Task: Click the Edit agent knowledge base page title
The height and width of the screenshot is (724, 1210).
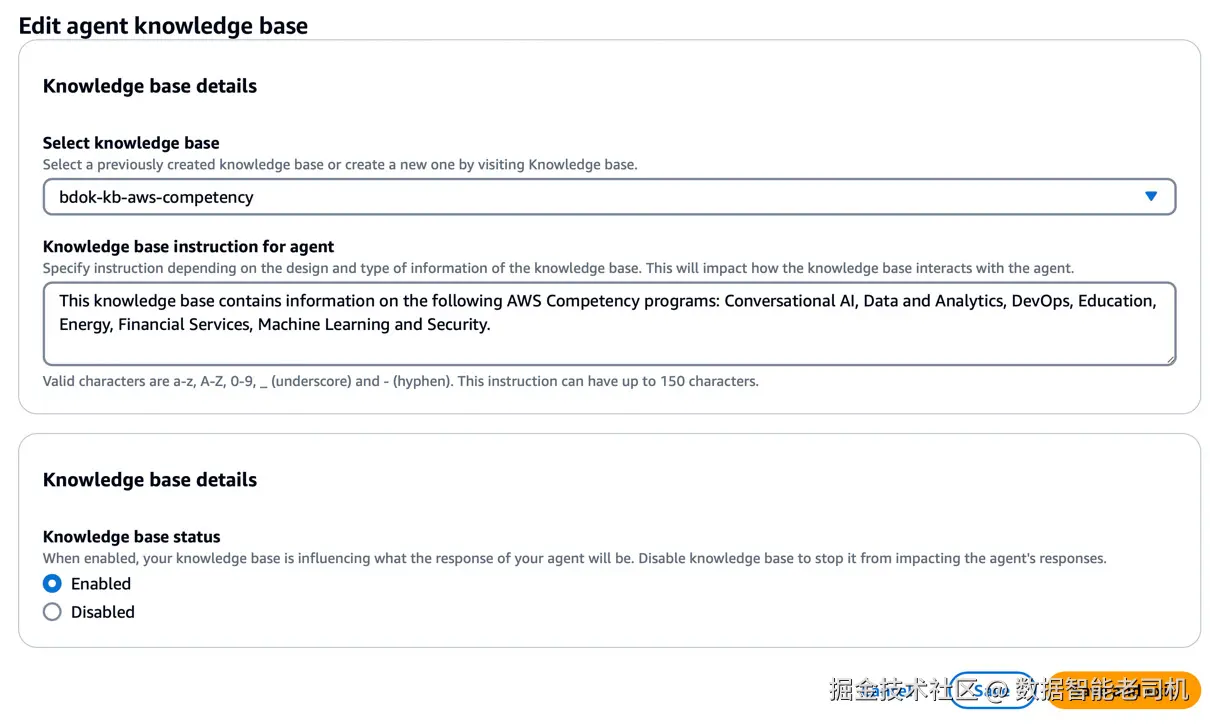Action: 163,26
